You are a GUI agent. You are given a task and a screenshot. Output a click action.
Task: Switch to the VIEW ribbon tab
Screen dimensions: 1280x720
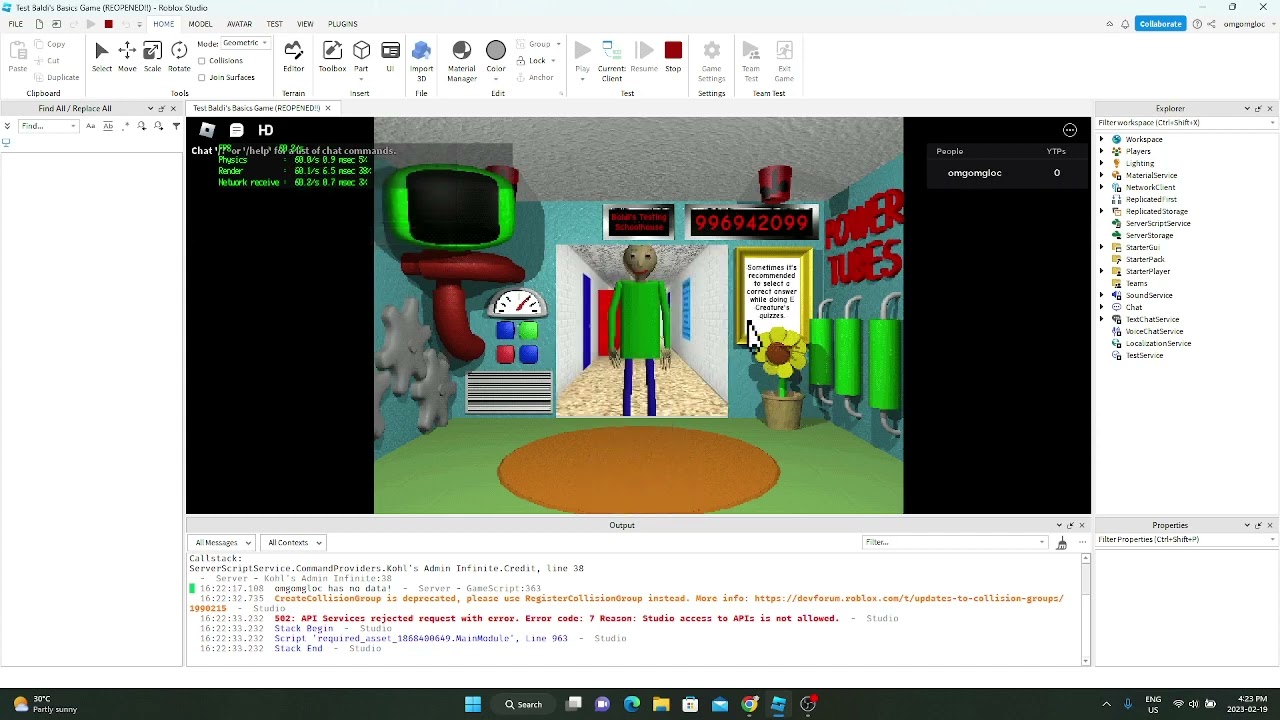click(x=305, y=24)
